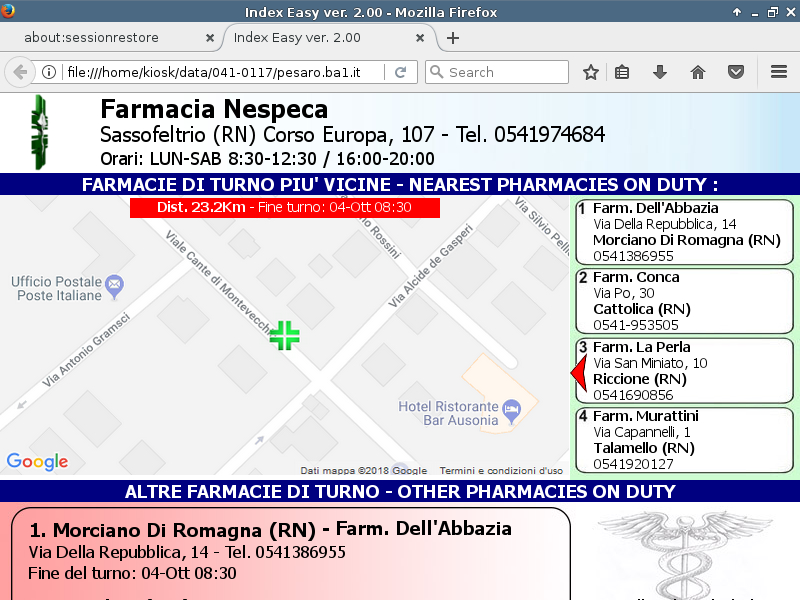Reload the current page
The image size is (800, 600).
tap(400, 72)
